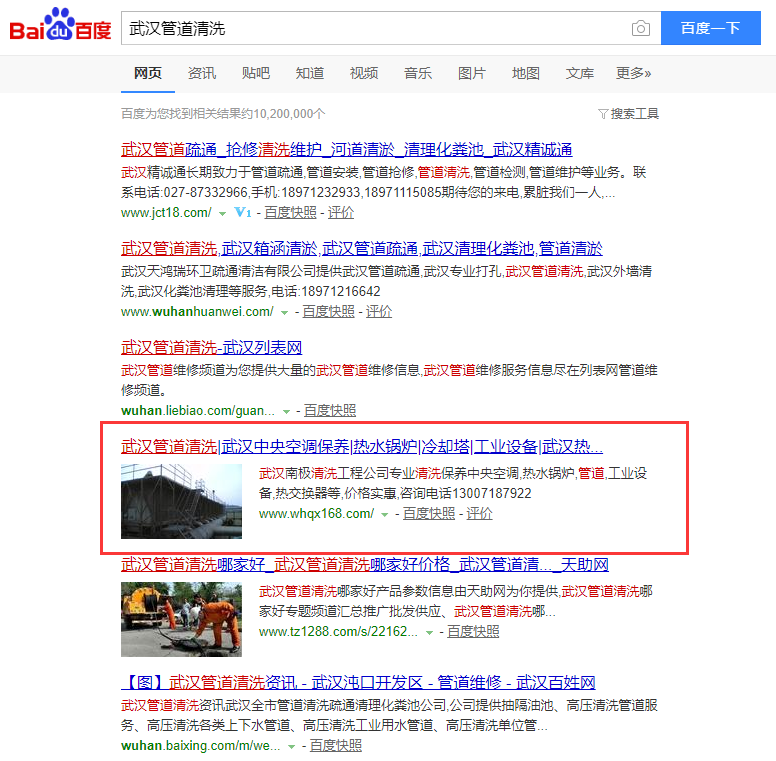Open 百度快照 for whqx168.com result
The image size is (776, 761).
tap(429, 514)
